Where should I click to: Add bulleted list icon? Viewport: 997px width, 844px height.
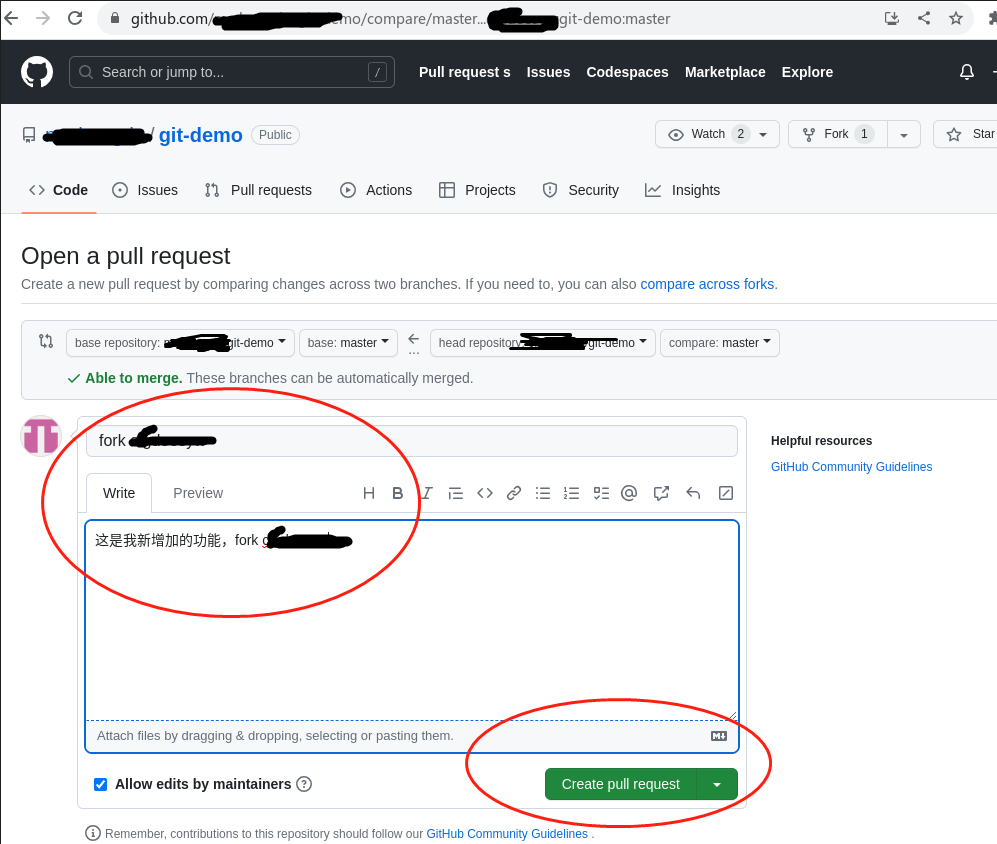542,493
